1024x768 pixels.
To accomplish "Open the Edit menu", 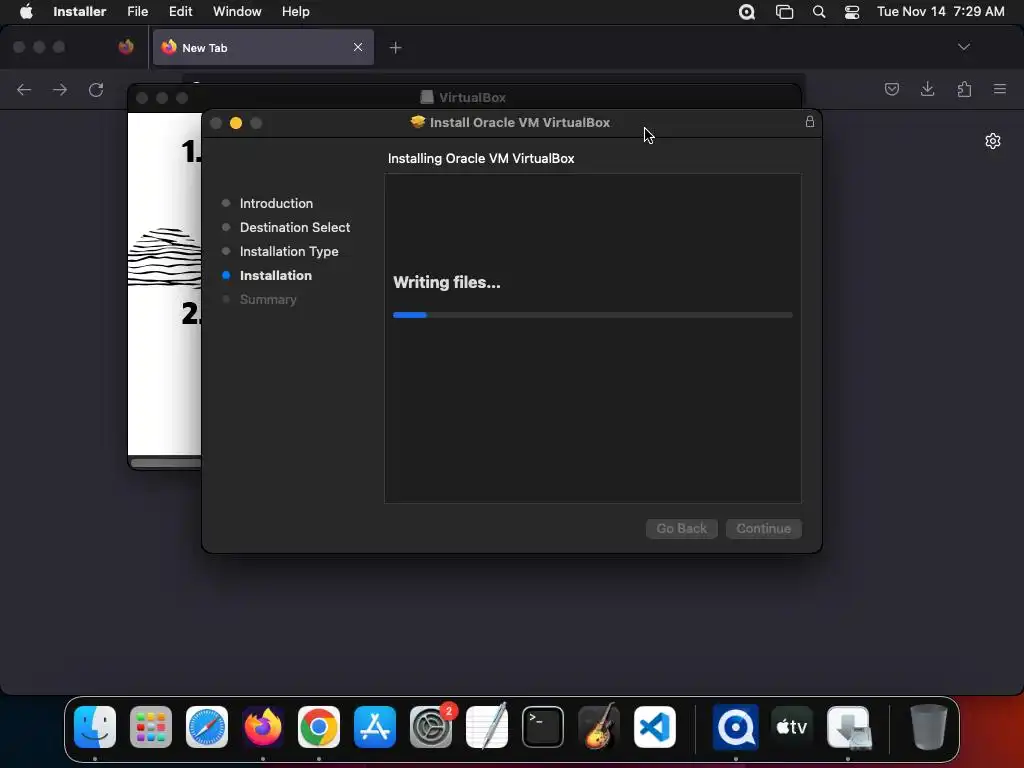I will [x=180, y=11].
